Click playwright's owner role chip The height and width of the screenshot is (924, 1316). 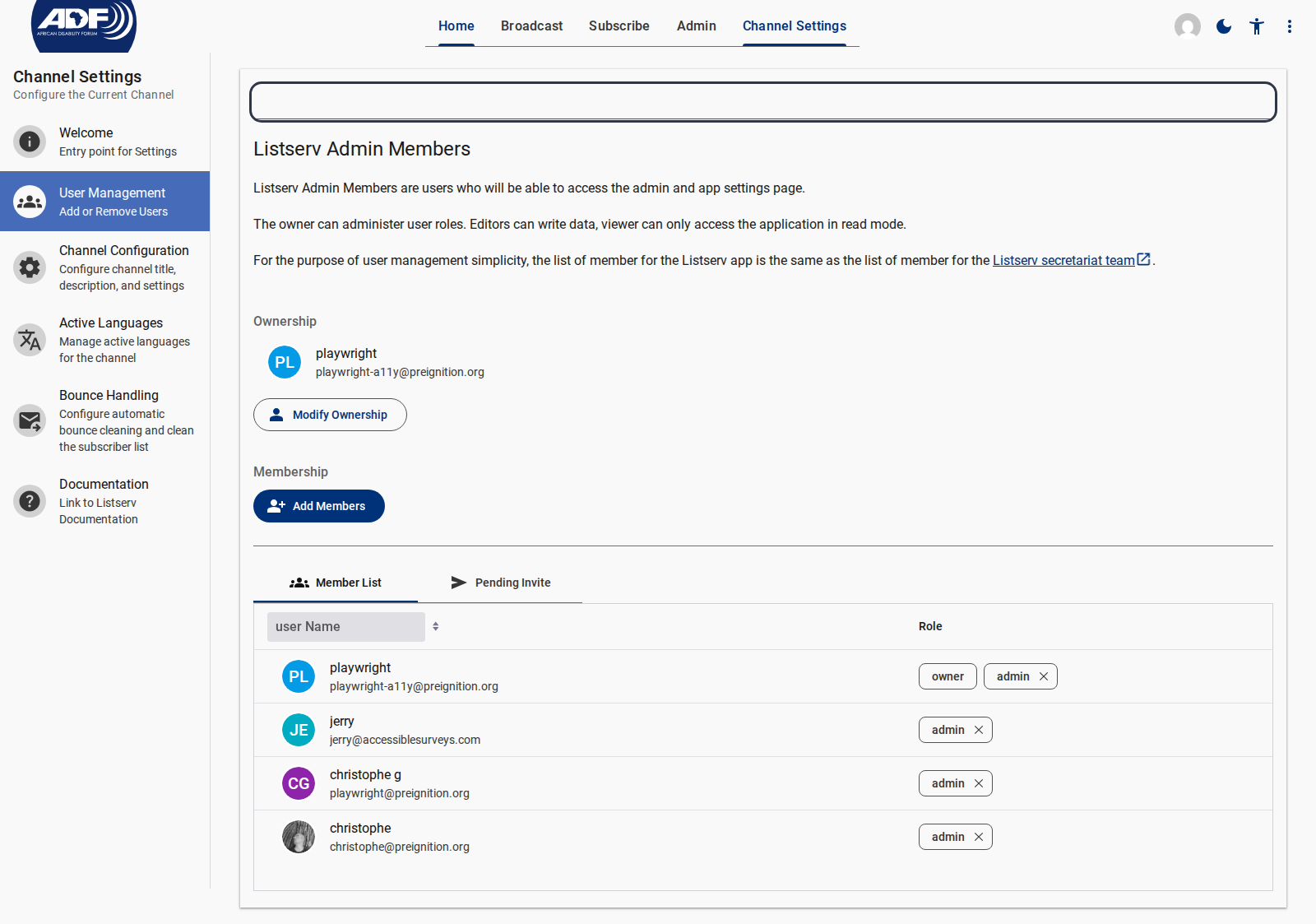click(948, 676)
